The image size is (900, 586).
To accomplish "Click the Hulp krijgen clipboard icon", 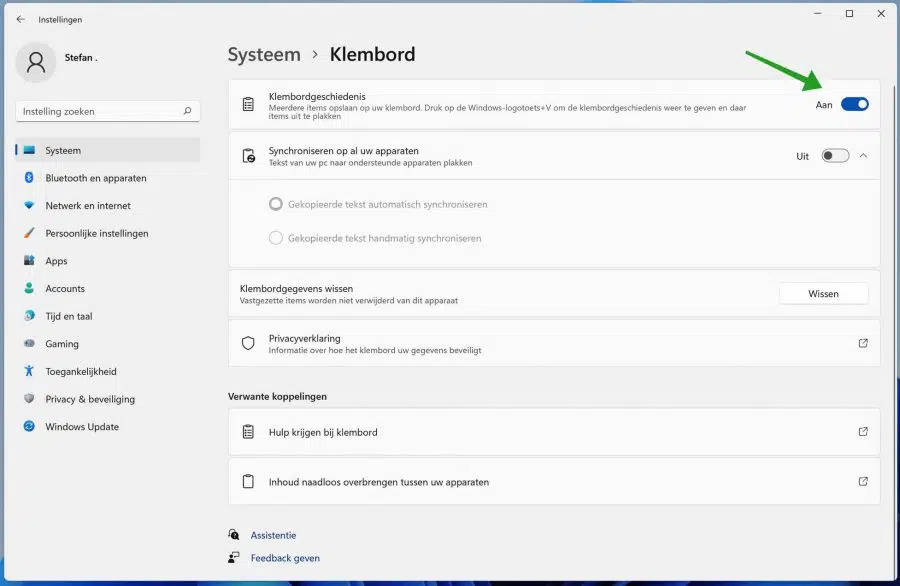I will click(x=248, y=432).
